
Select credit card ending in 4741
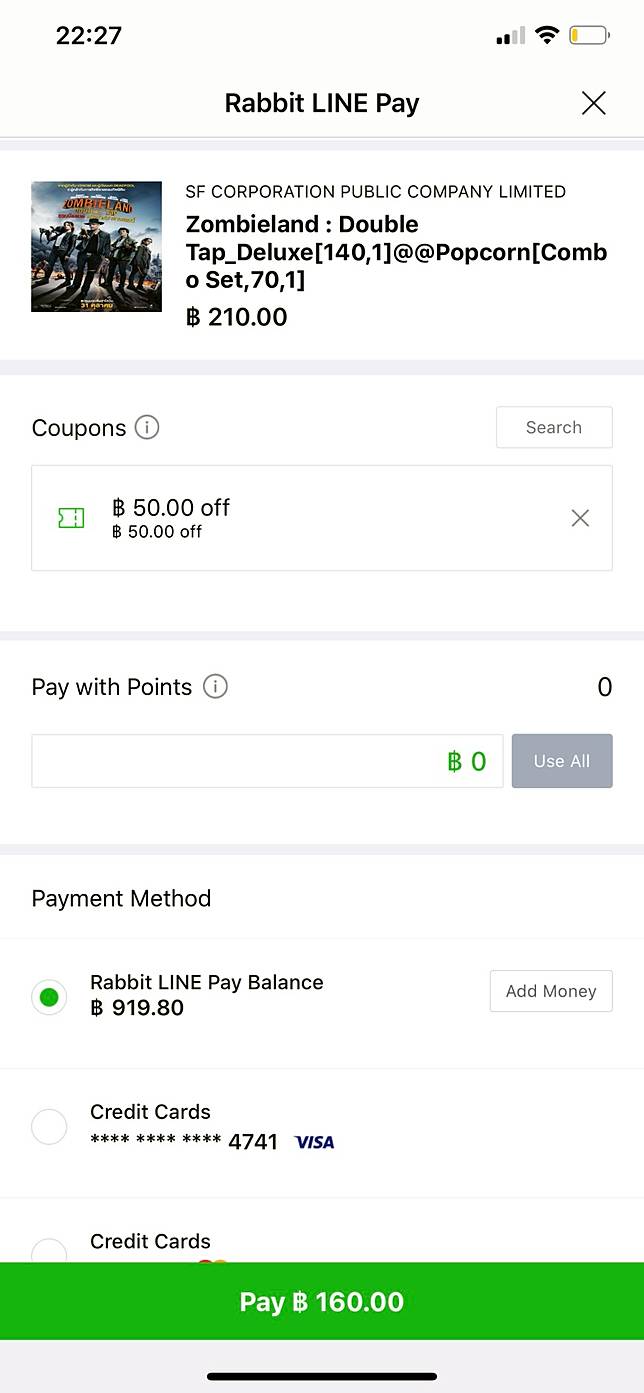[49, 1127]
